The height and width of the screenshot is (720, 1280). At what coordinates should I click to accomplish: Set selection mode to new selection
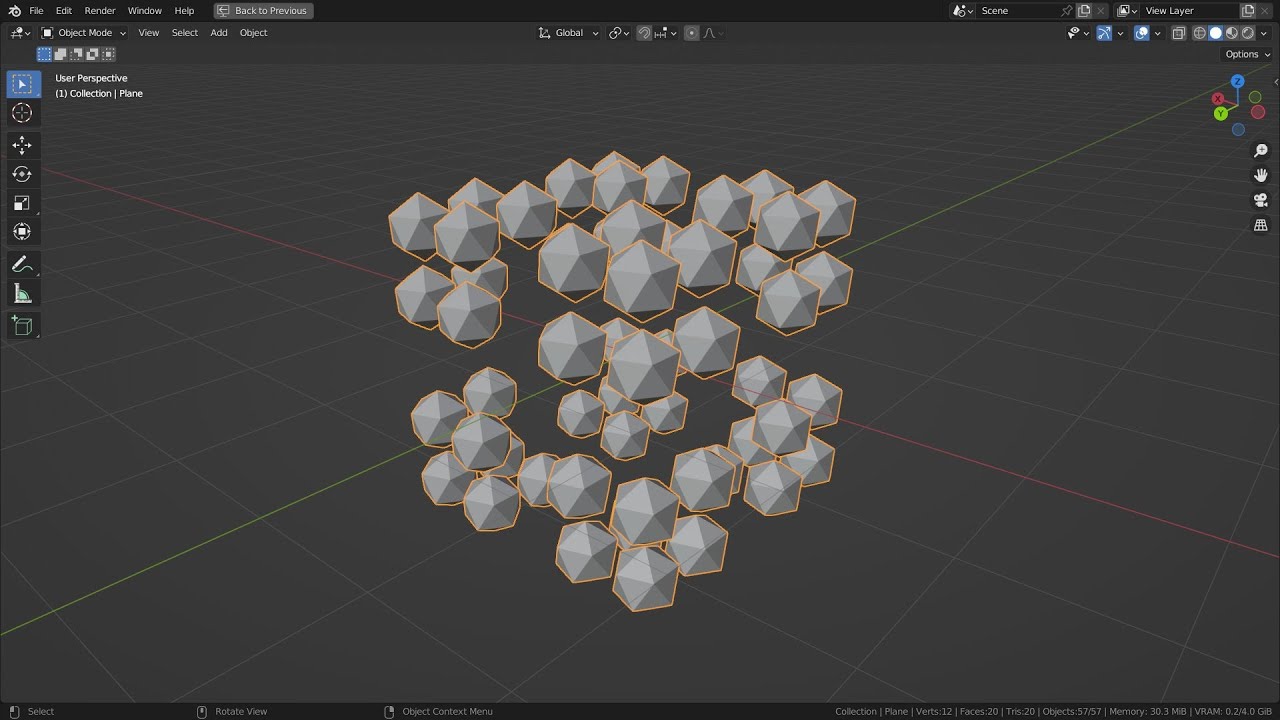(x=45, y=54)
